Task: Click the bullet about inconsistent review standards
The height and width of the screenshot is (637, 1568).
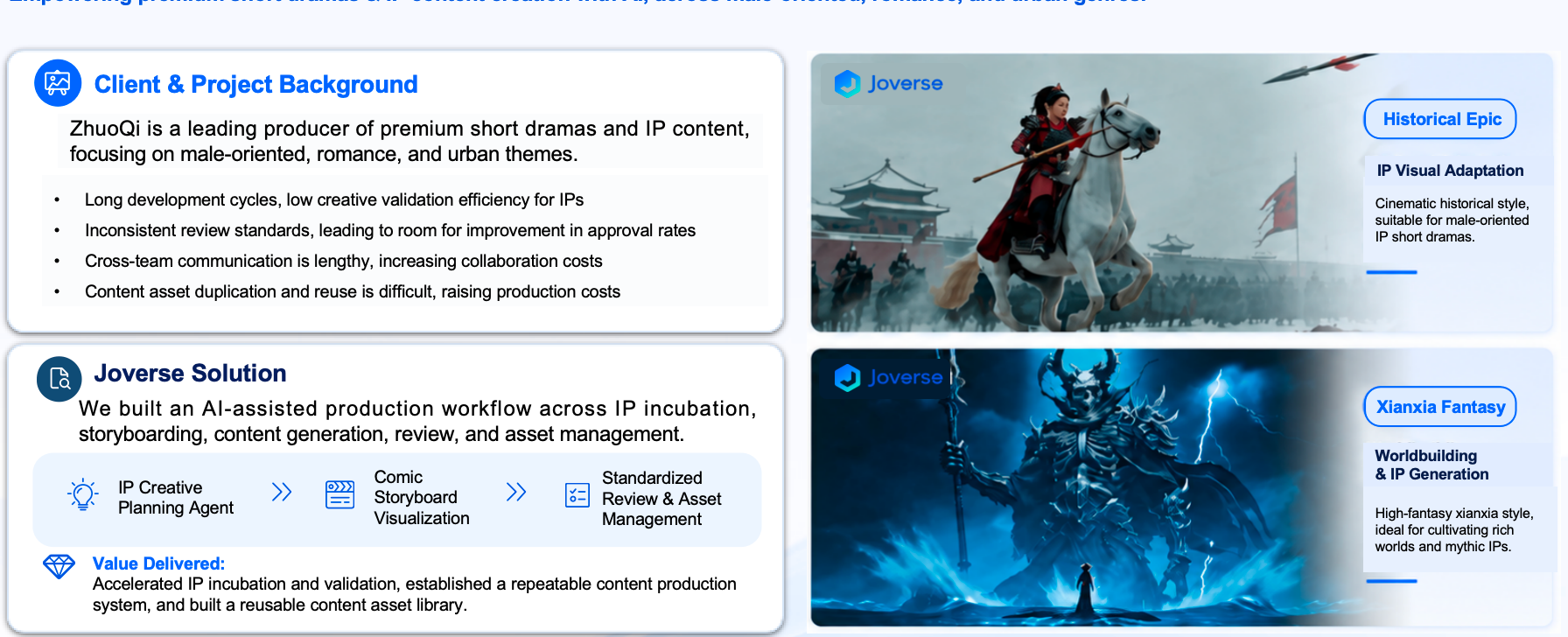Action: [x=390, y=230]
